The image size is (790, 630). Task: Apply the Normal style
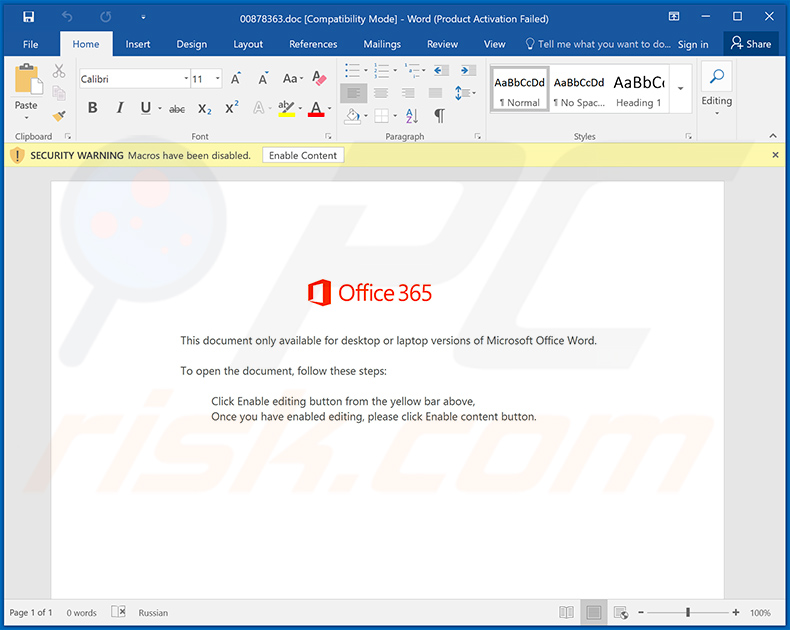pyautogui.click(x=519, y=89)
